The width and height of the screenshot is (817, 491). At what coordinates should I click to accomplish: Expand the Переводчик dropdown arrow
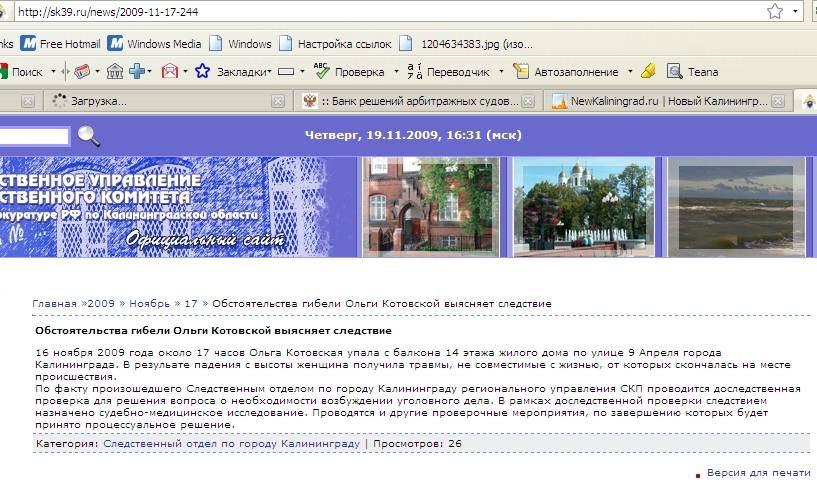501,72
